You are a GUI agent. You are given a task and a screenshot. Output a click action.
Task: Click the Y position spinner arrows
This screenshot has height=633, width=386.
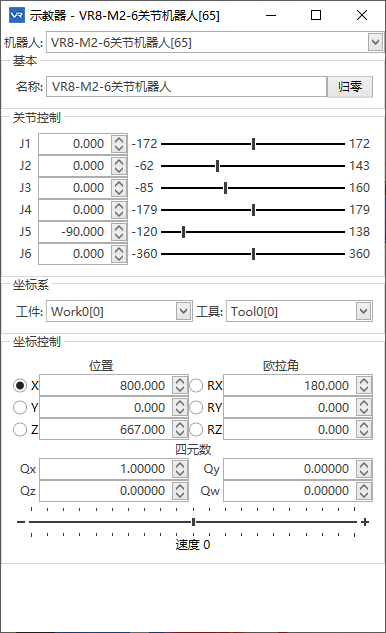click(x=180, y=407)
